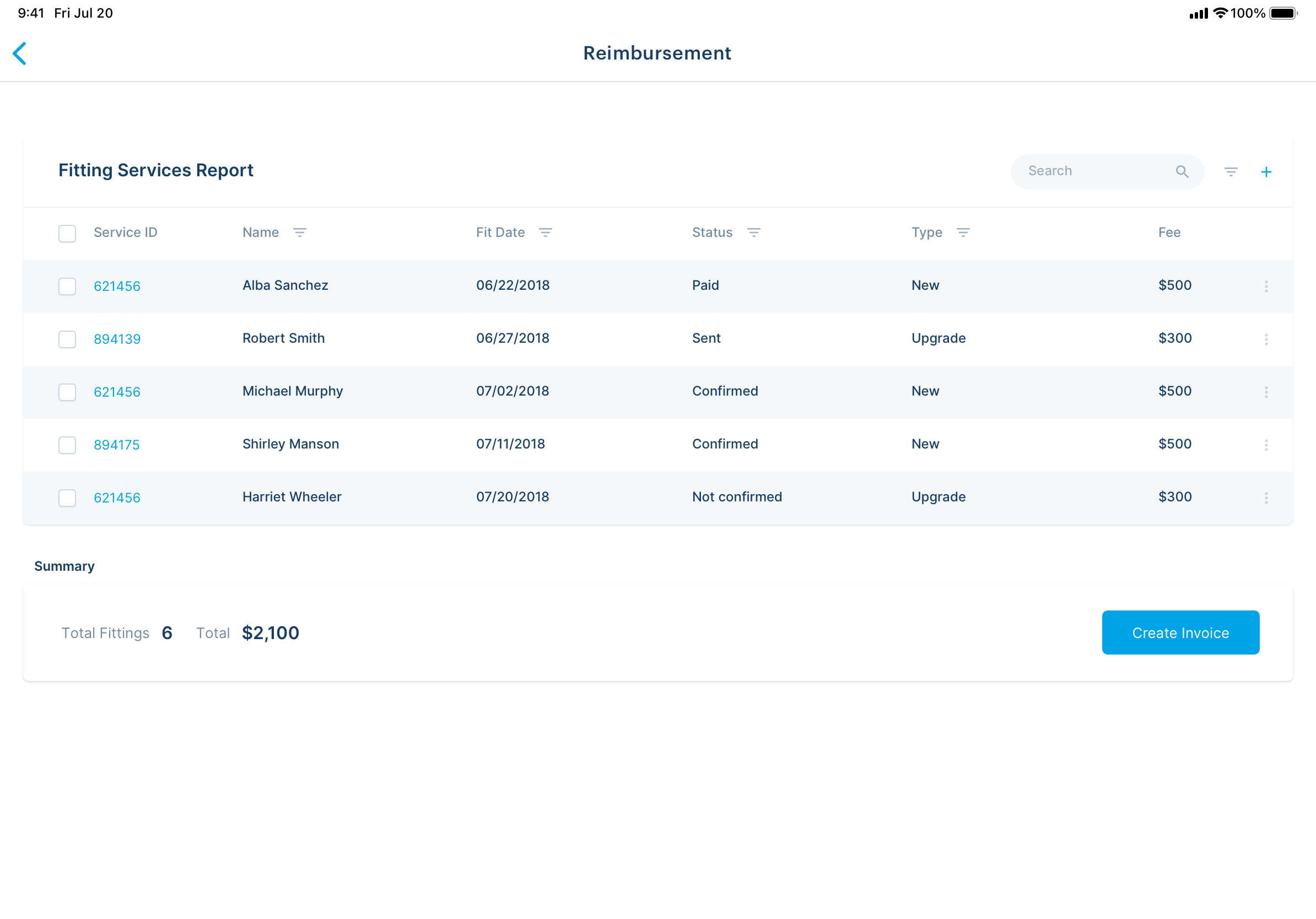
Task: Tap the 9:41 clock in status bar
Action: pyautogui.click(x=31, y=13)
